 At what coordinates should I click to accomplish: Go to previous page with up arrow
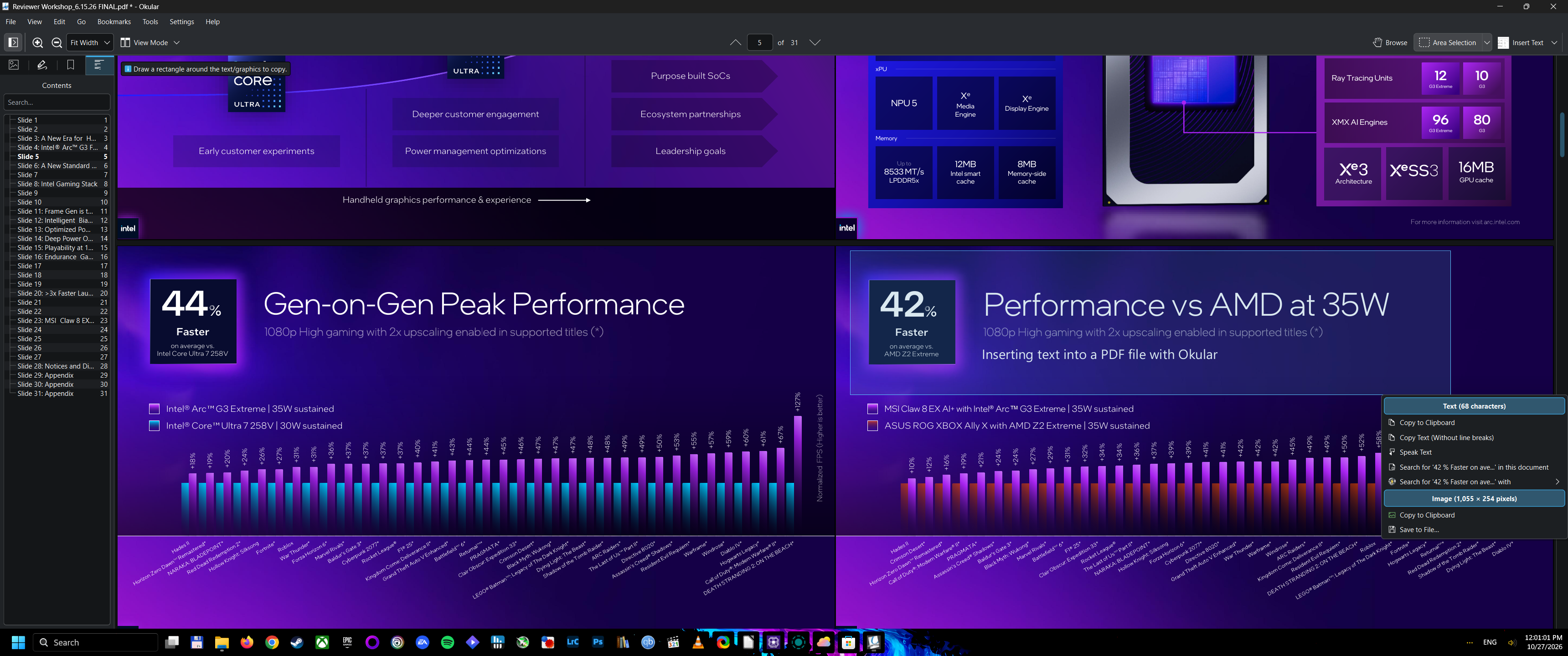click(x=735, y=43)
